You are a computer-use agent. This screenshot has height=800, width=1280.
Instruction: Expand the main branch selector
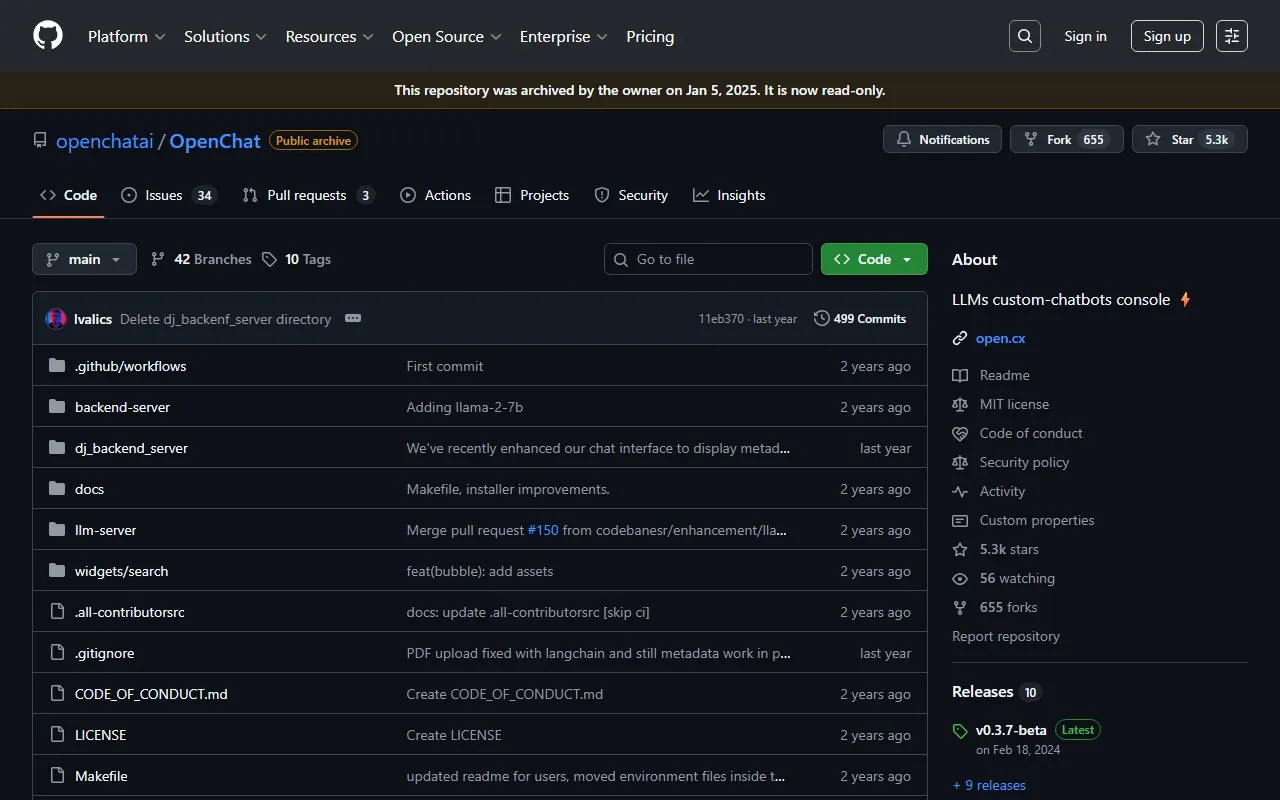(84, 259)
